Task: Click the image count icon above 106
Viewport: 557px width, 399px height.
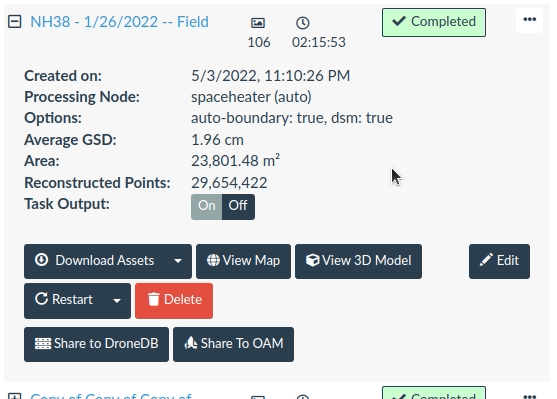Action: tap(258, 23)
